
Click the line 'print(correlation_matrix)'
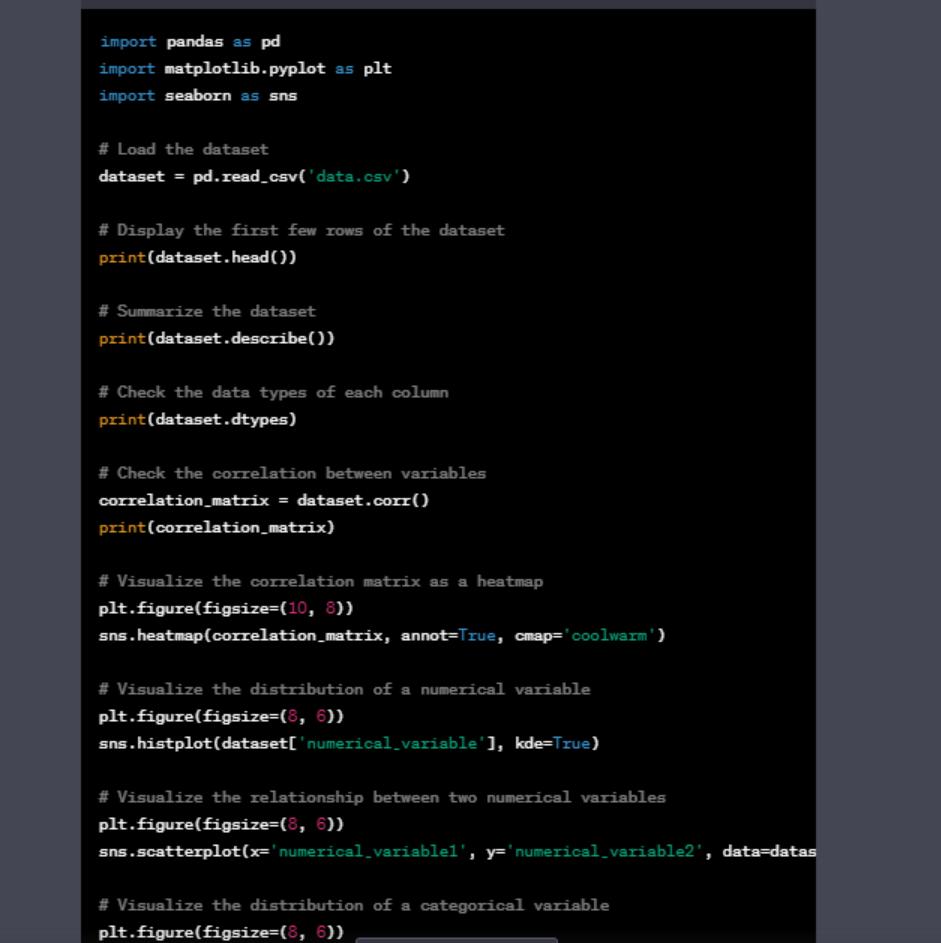[216, 527]
